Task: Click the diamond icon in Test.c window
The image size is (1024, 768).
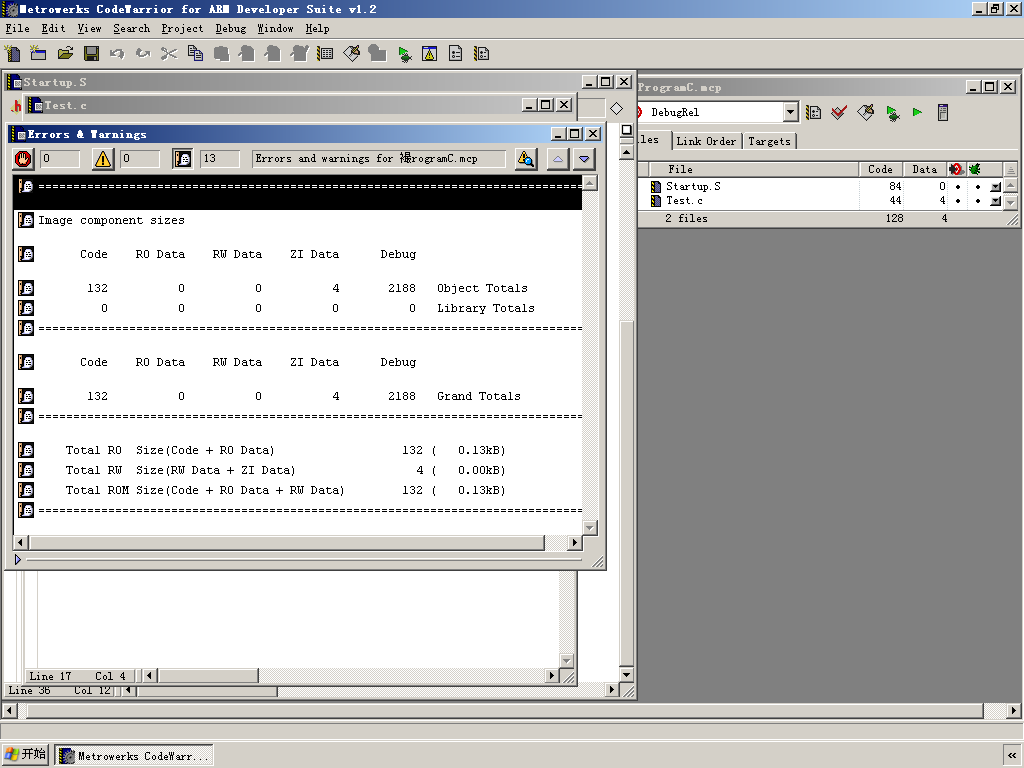Action: click(x=616, y=108)
